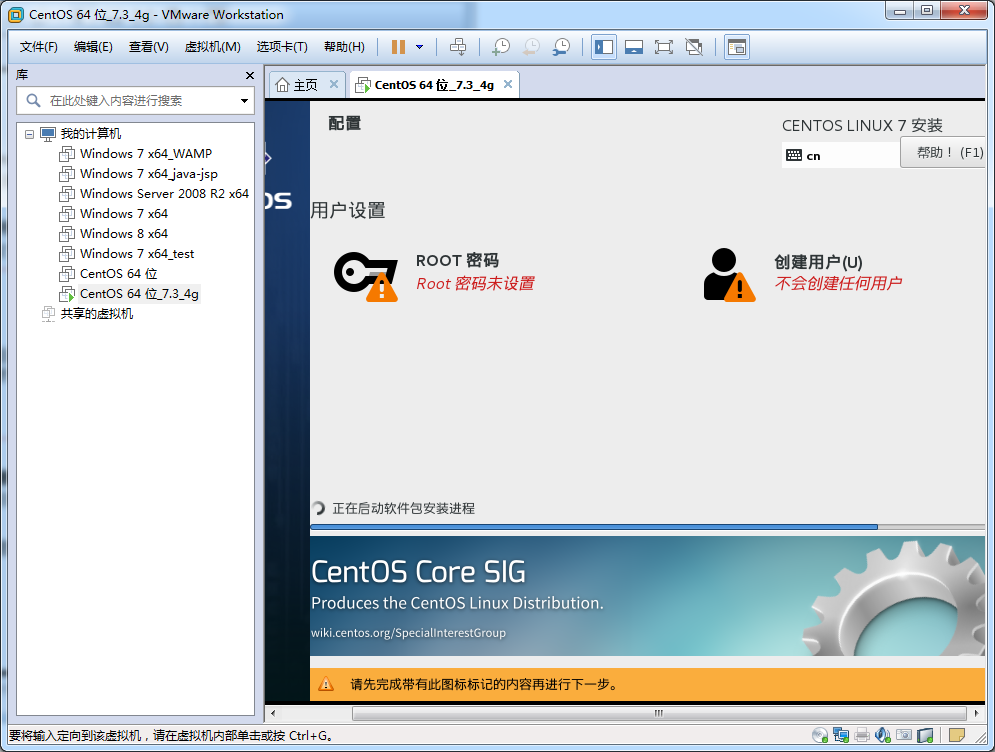Click the message log note icon
Screen dimensions: 995x752
[x=957, y=736]
